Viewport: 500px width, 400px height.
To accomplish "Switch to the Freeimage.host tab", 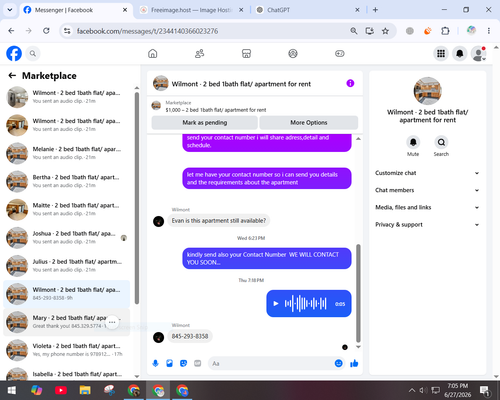I will [192, 10].
